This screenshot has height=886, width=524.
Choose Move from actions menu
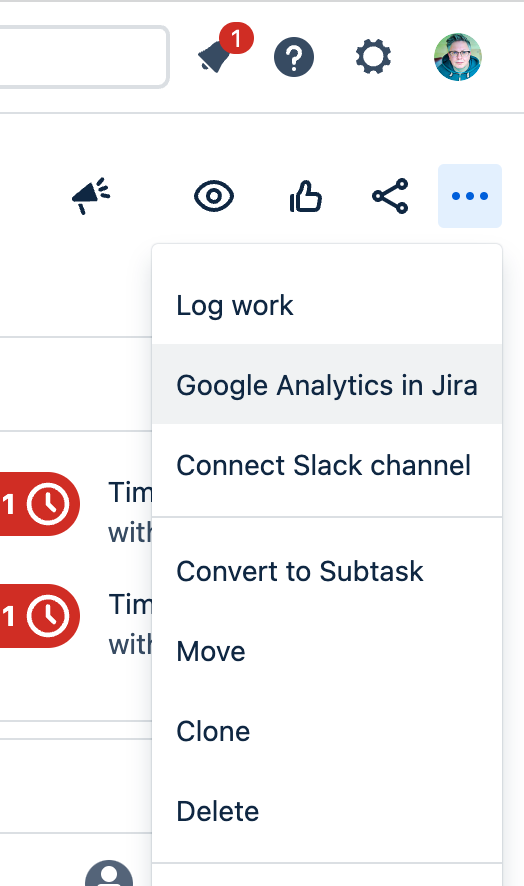click(x=327, y=651)
